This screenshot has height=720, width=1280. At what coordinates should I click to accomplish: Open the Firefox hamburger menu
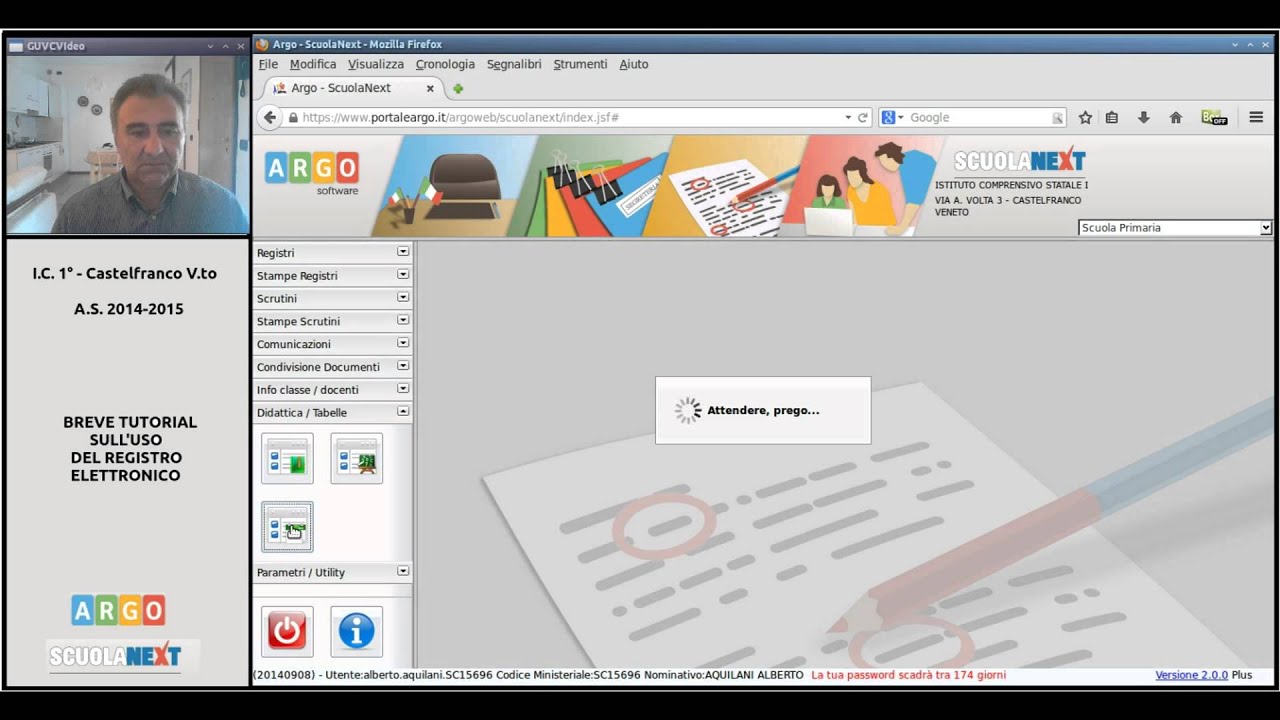[x=1257, y=117]
